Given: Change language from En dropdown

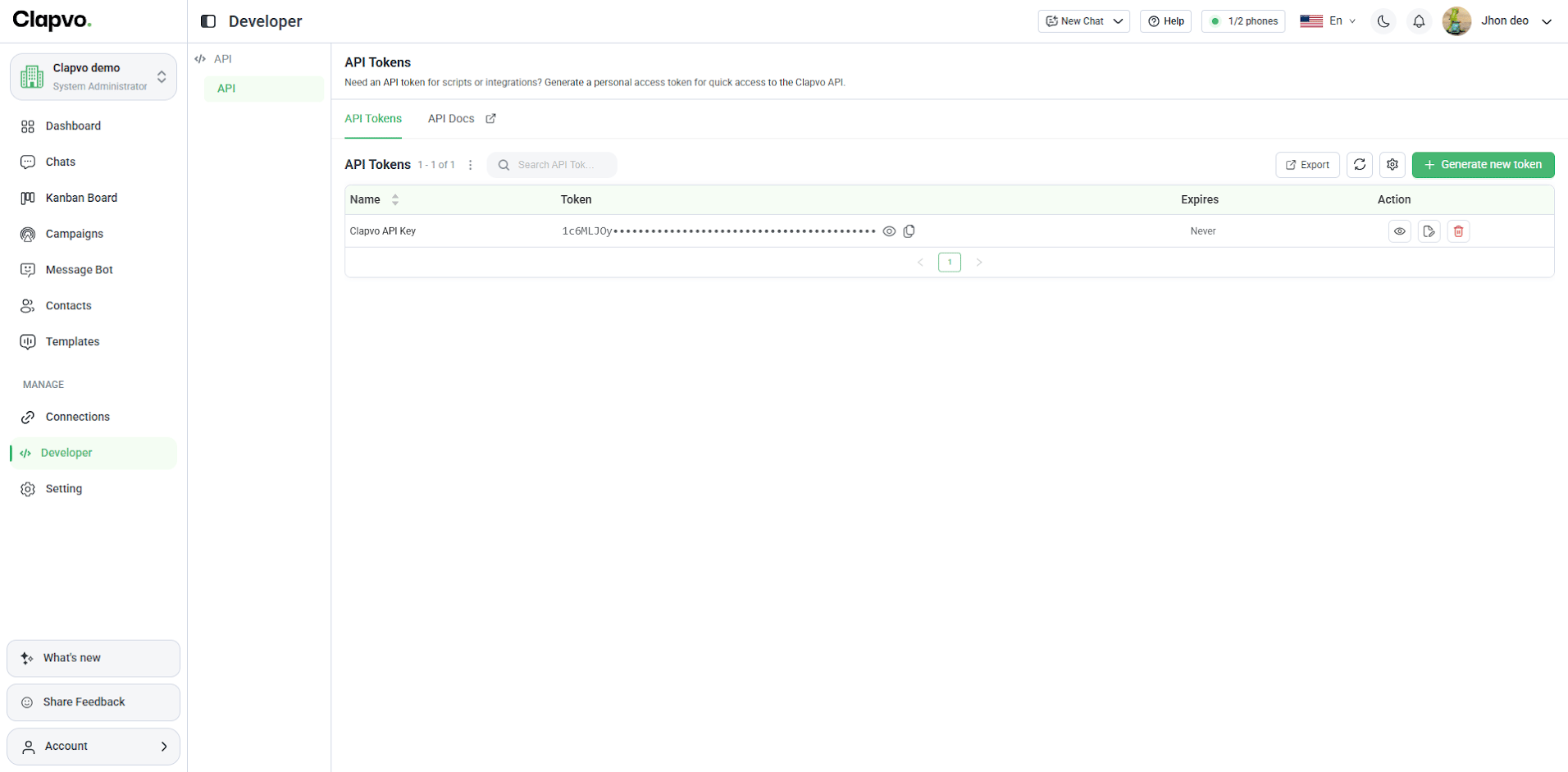Looking at the screenshot, I should pyautogui.click(x=1328, y=21).
